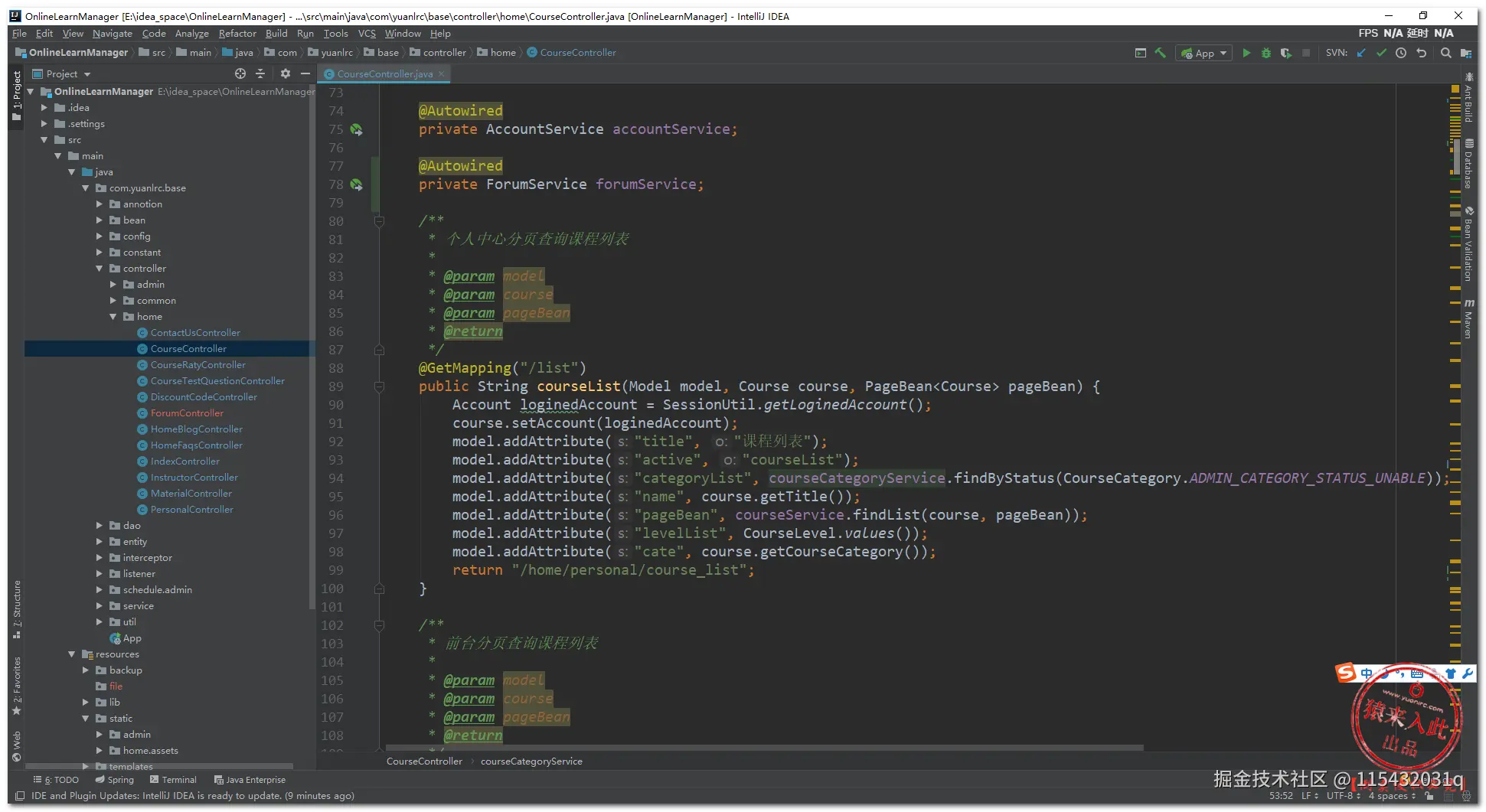The image size is (1486, 812).
Task: Collapse the controller folder in tree
Action: [100, 269]
